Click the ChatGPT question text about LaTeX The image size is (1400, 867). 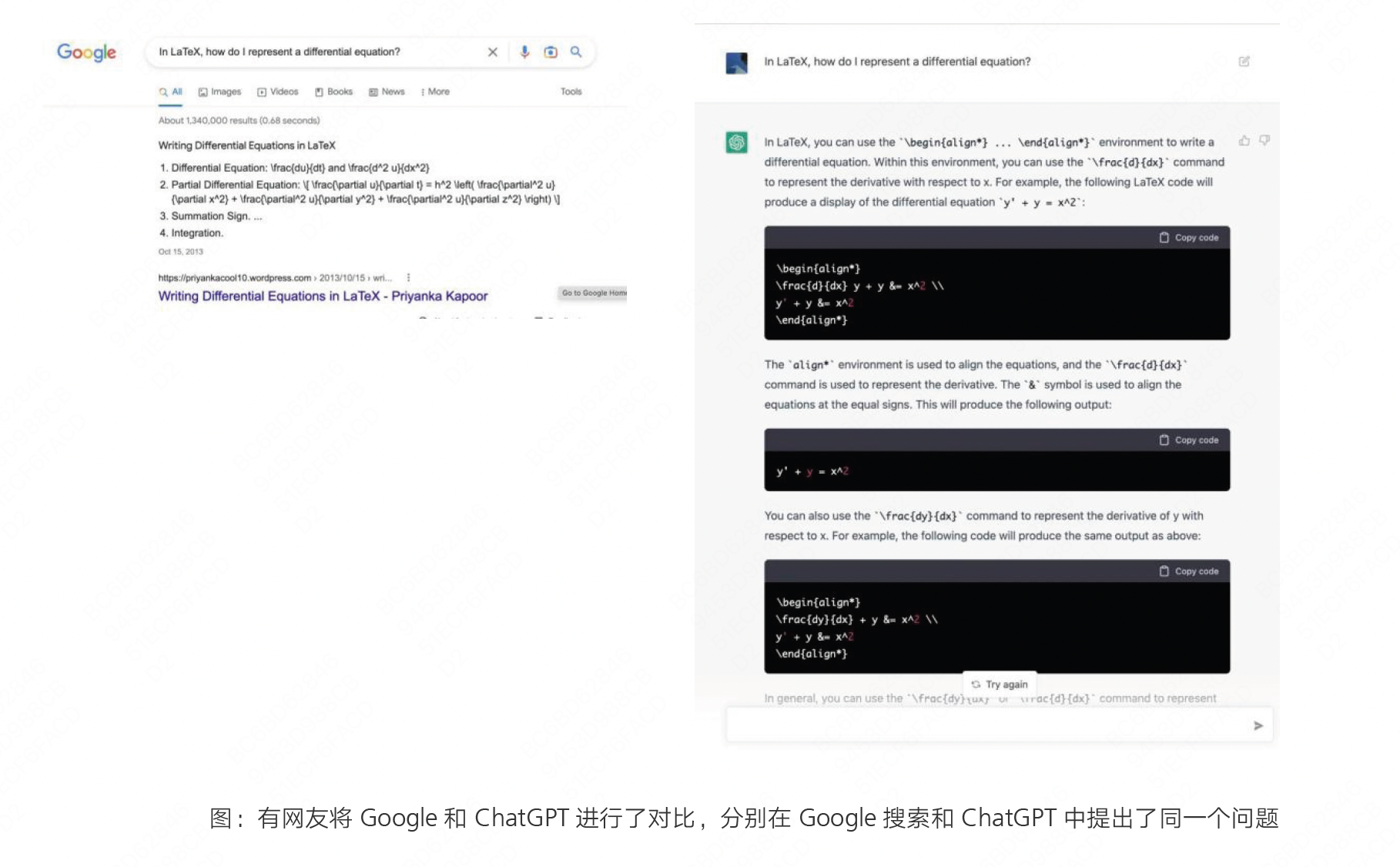(x=897, y=62)
